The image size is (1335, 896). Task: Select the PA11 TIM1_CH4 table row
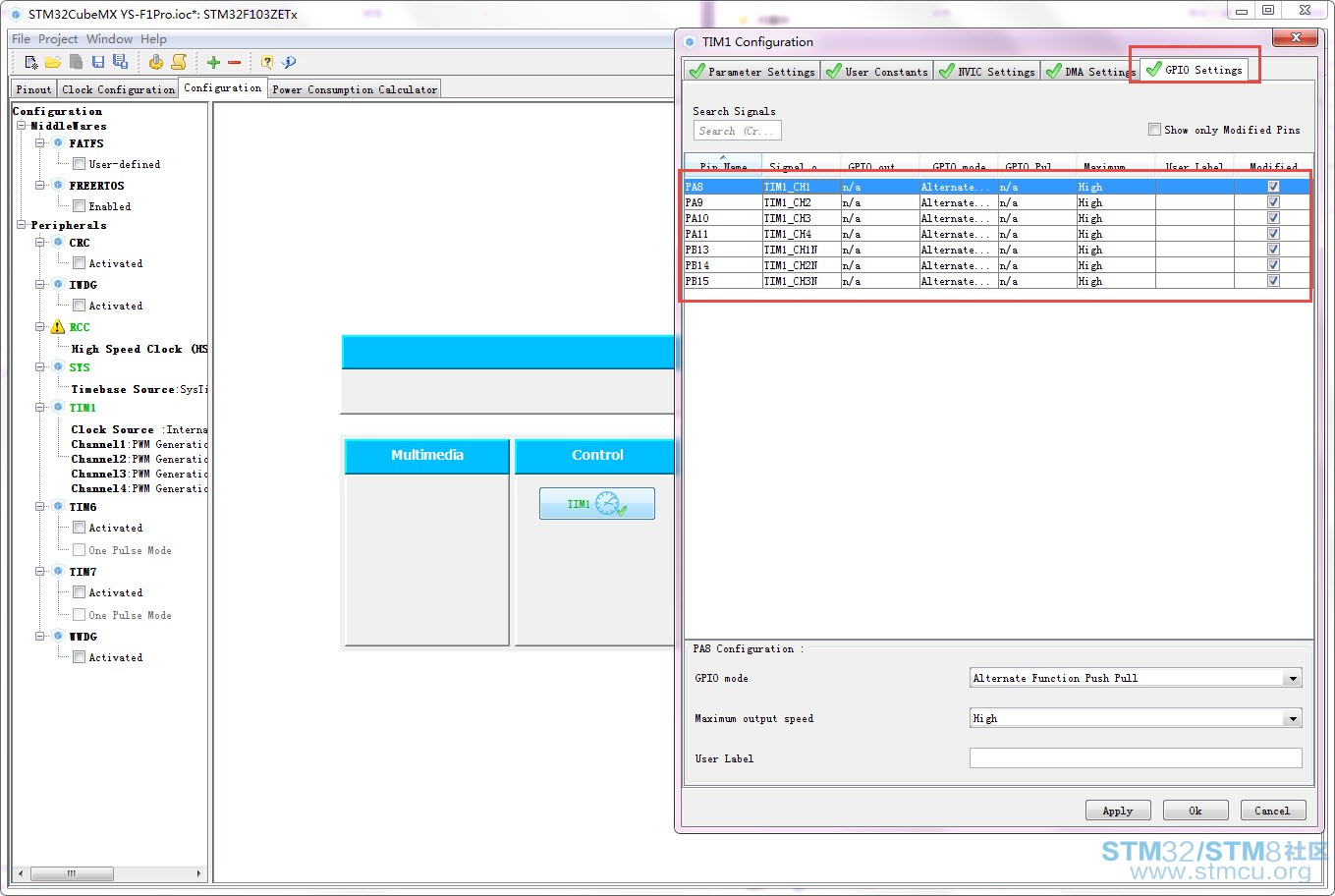pos(997,234)
